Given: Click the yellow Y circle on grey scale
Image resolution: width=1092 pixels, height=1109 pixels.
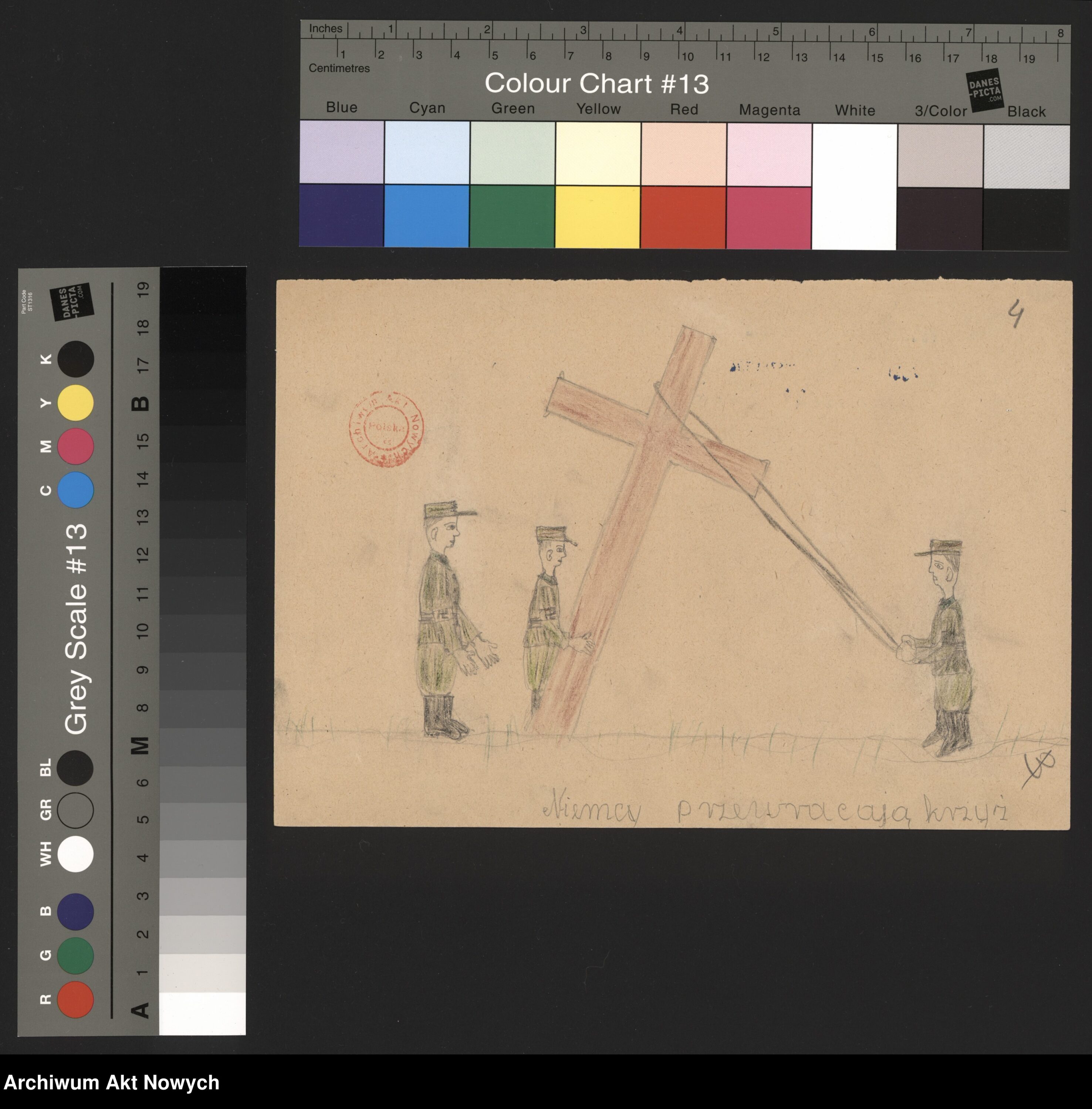Looking at the screenshot, I should [75, 403].
